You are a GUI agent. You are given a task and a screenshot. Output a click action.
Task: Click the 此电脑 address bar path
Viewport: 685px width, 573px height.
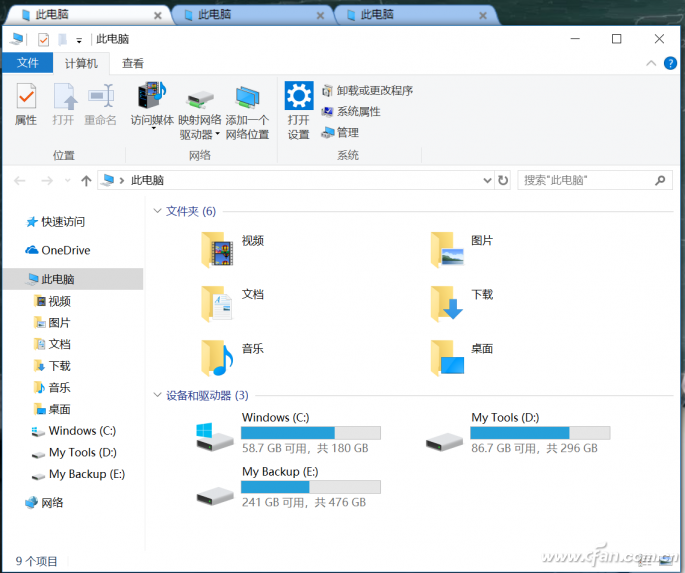click(x=147, y=180)
